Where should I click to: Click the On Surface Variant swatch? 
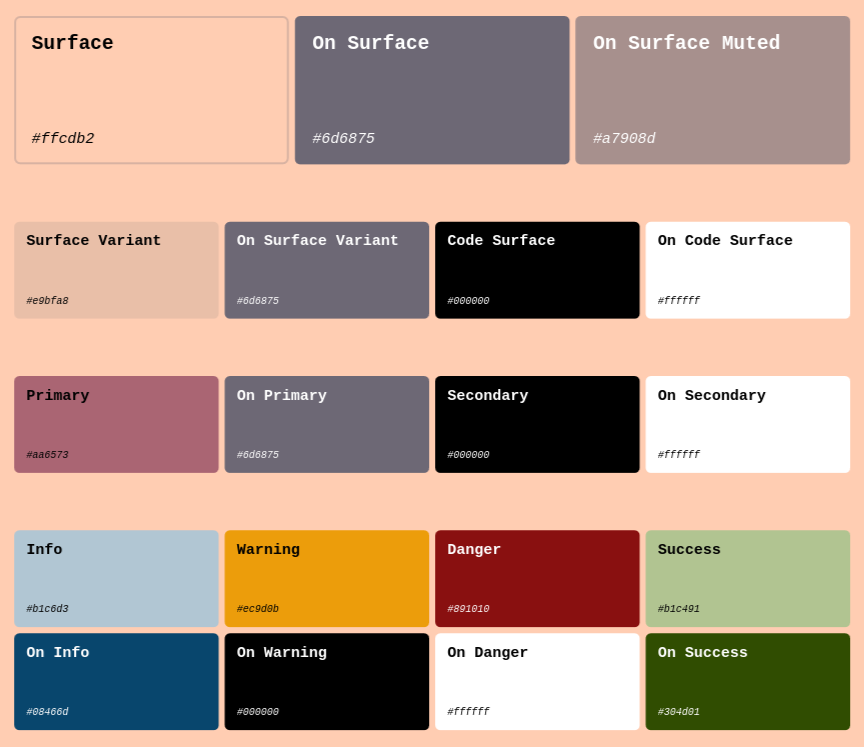327,270
